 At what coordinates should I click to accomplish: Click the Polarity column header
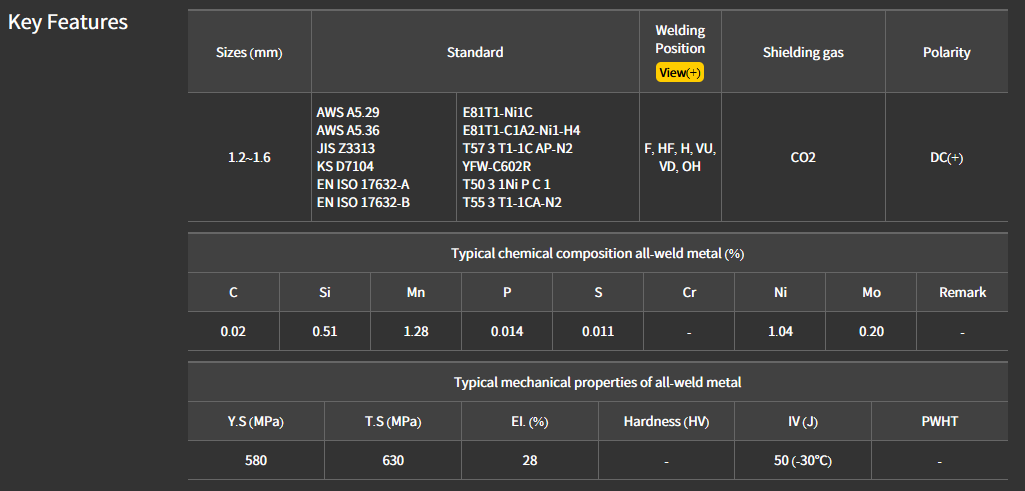pos(946,52)
